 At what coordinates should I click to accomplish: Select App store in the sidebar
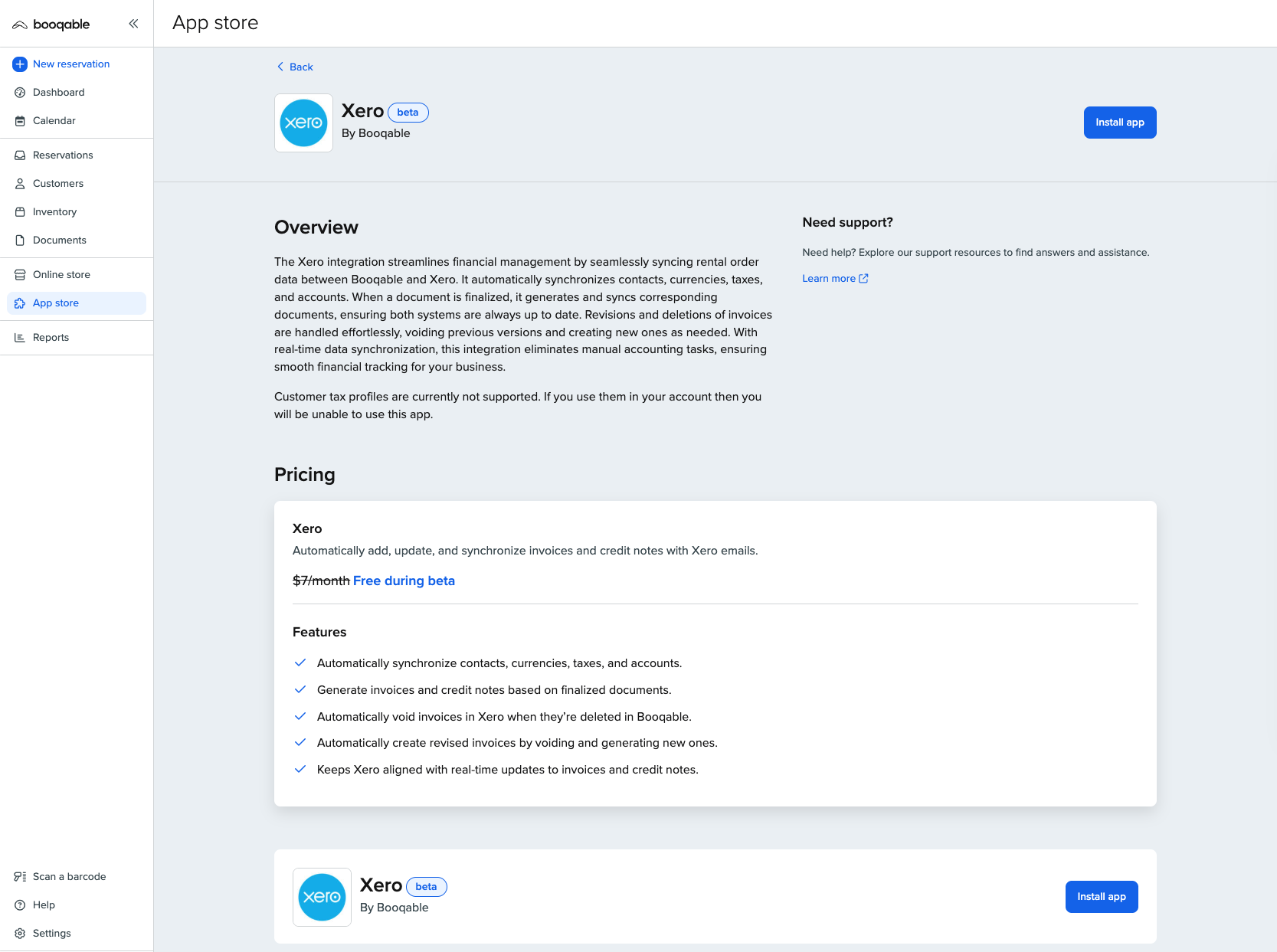pos(77,303)
